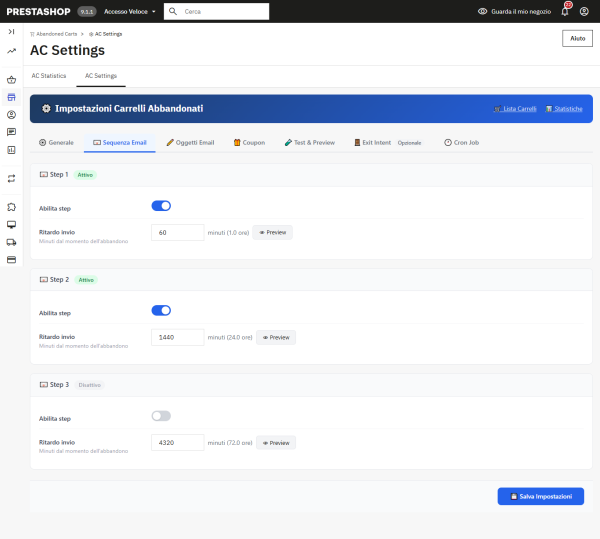Open the Coupon tab
This screenshot has width=600, height=539.
point(249,142)
